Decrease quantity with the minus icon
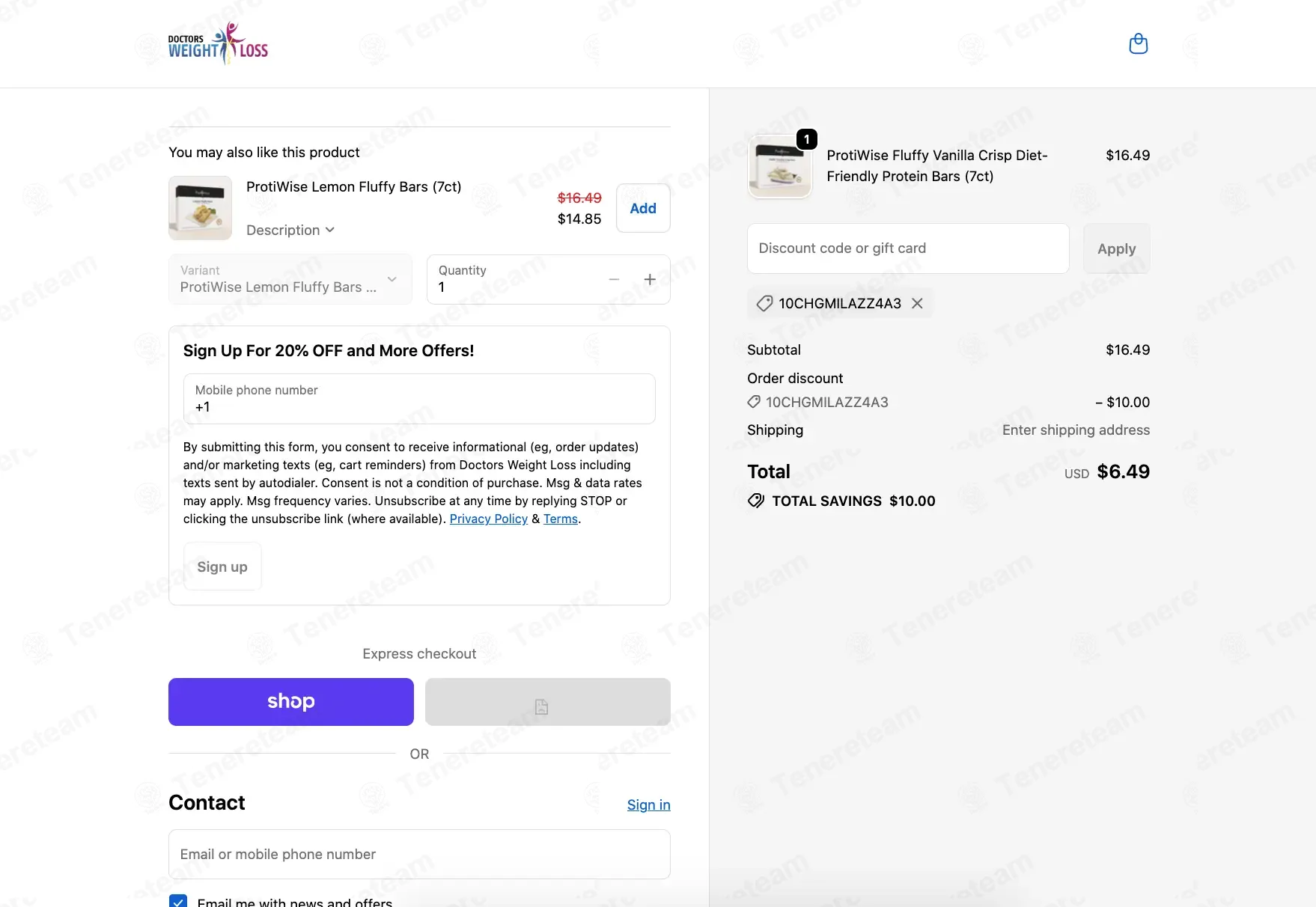 tap(614, 279)
